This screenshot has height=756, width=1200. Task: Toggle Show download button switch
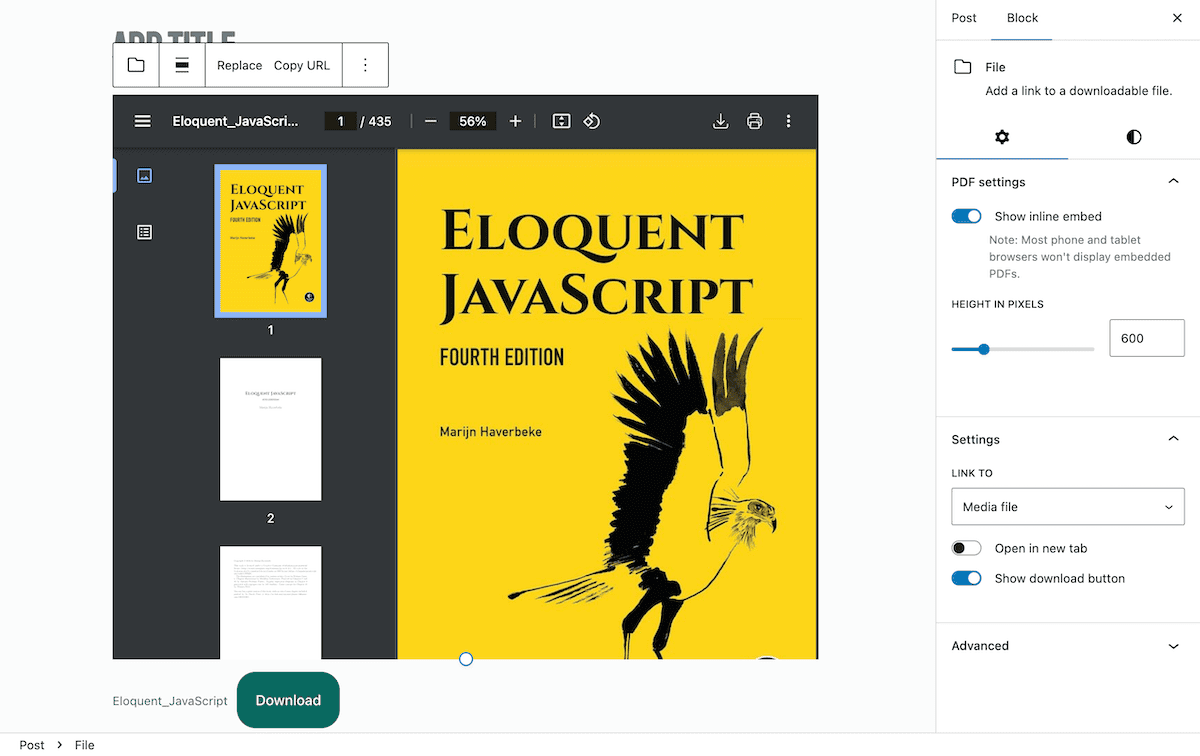coord(967,578)
